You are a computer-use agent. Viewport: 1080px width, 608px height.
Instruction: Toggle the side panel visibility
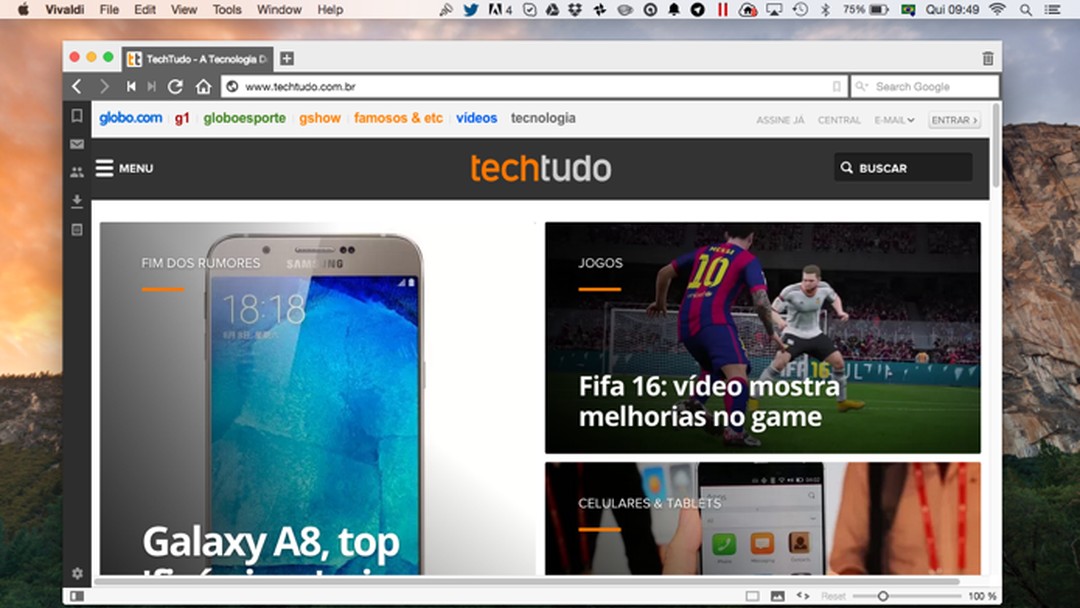click(x=751, y=597)
